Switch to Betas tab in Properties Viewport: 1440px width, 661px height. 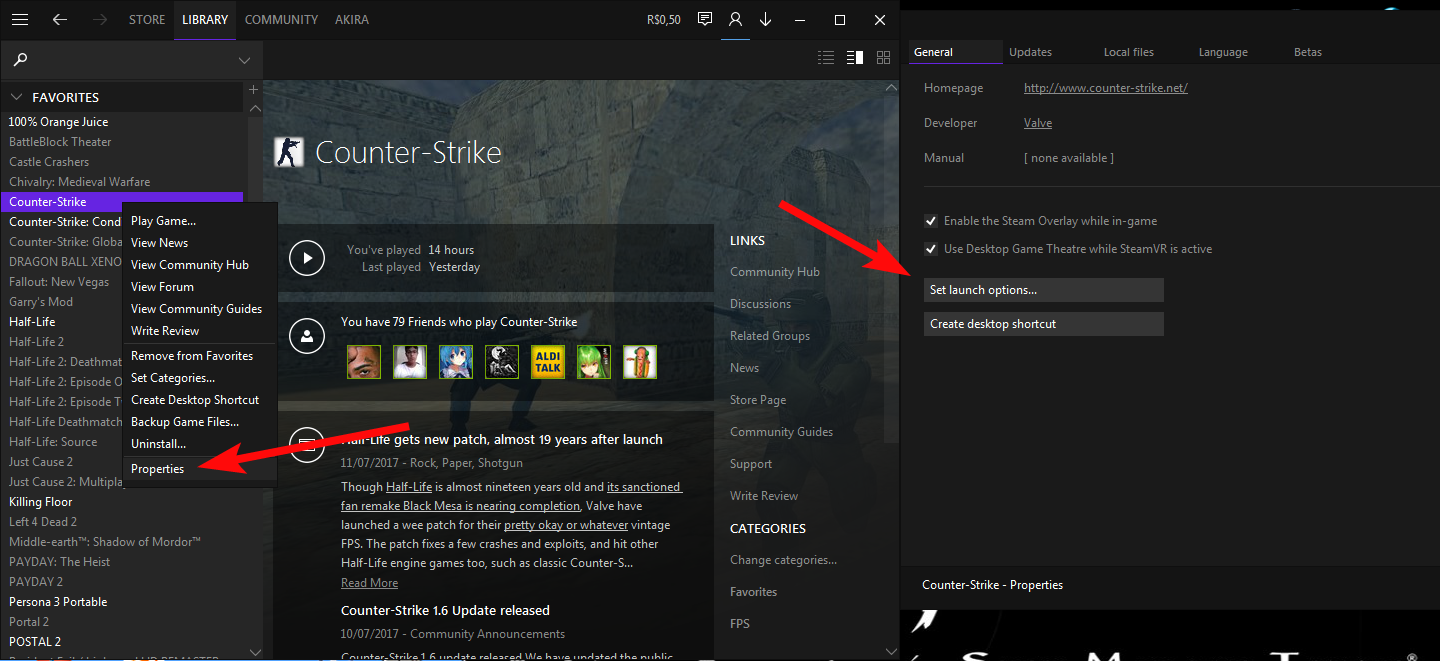(x=1307, y=52)
